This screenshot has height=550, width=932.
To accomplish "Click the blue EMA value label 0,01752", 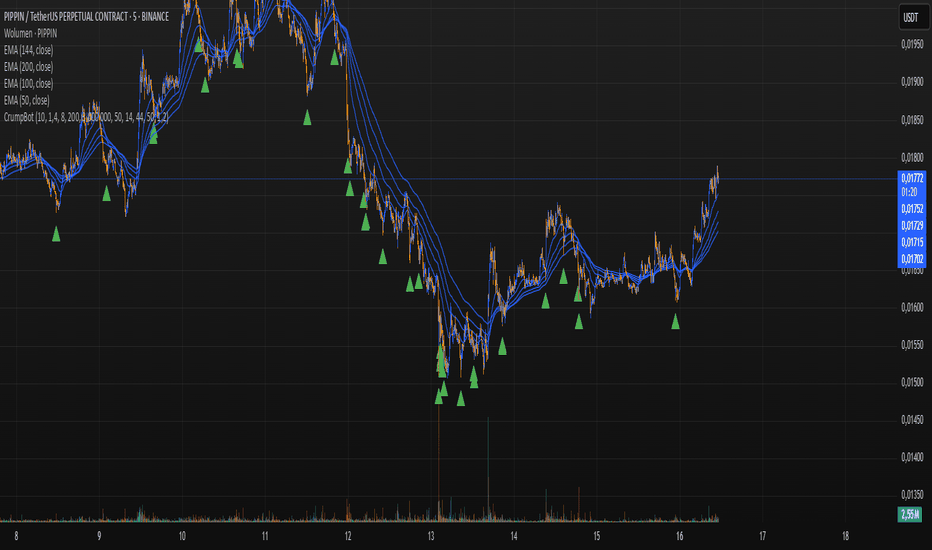I will point(912,209).
